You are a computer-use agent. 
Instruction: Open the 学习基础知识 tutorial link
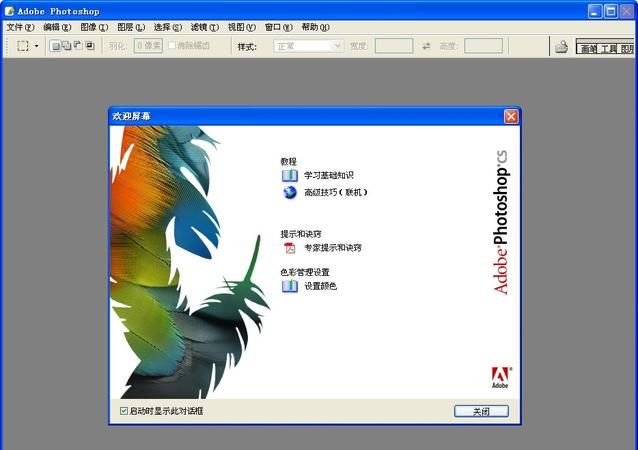[x=329, y=175]
